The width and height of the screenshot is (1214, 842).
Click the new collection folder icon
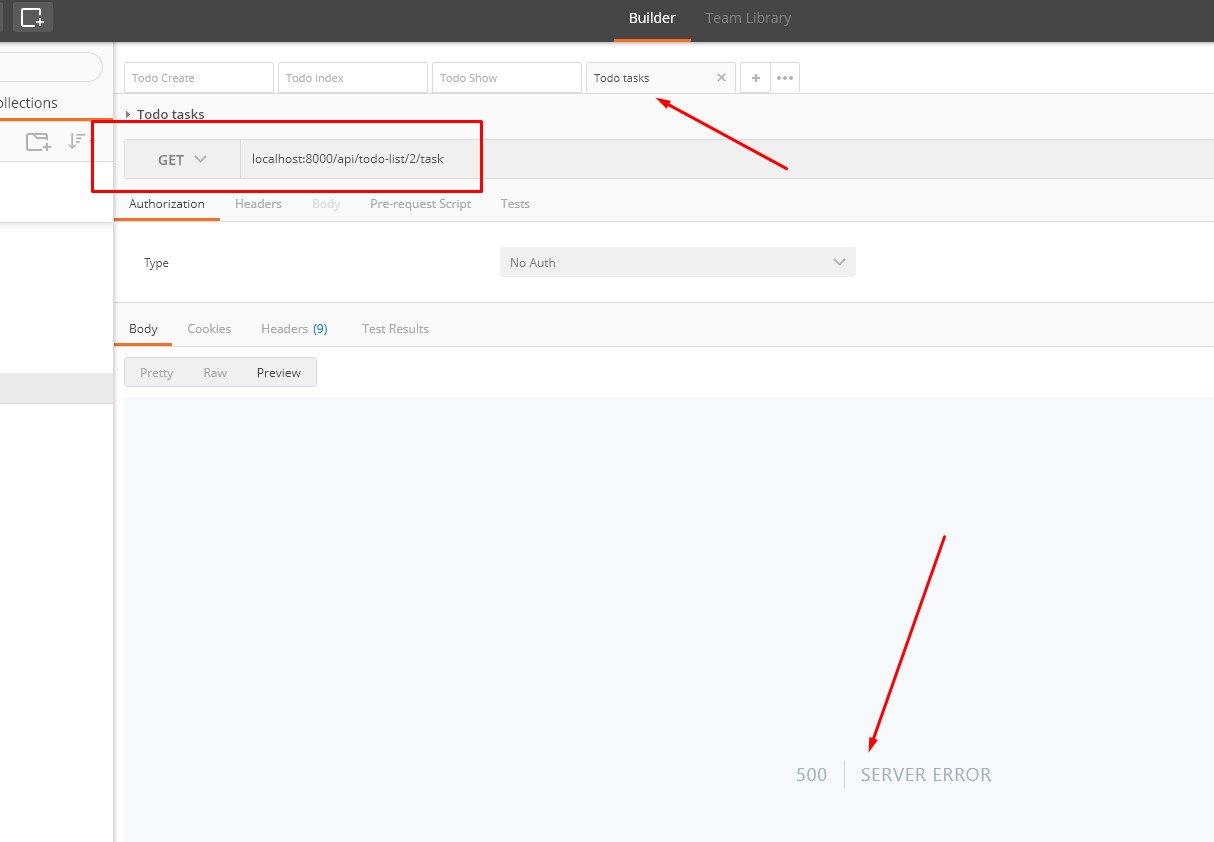tap(38, 142)
